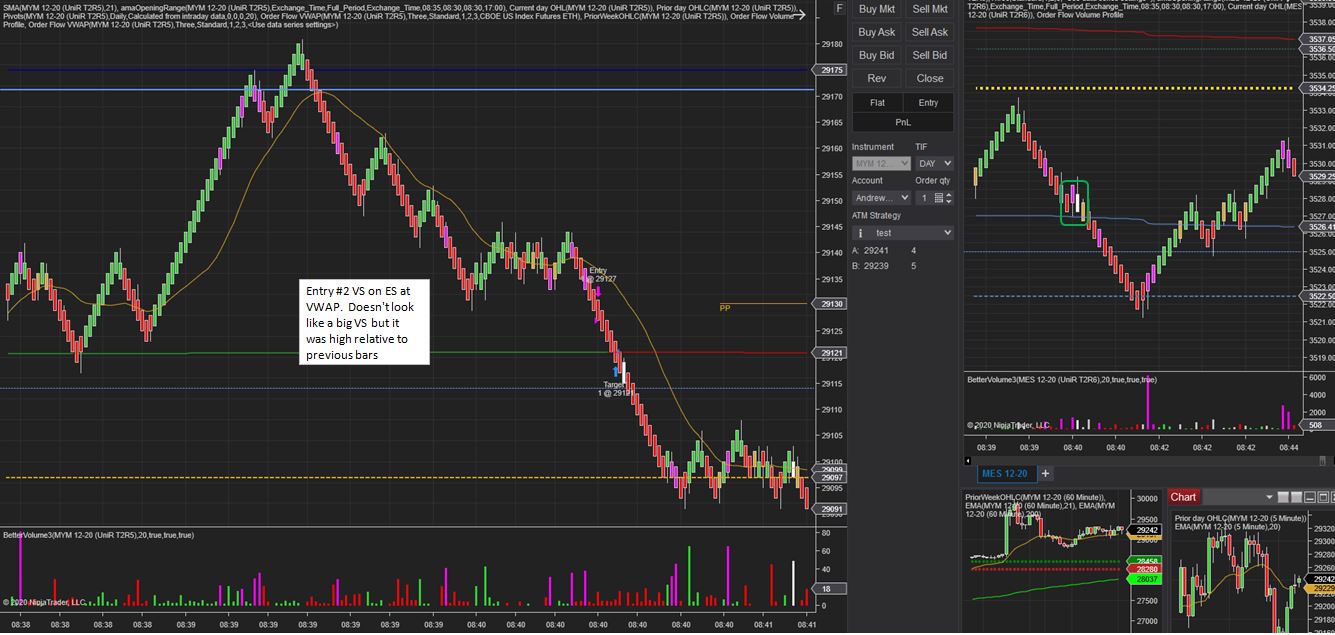Viewport: 1335px width, 635px height.
Task: Click the 'Entry #2 VS on ES' text annotation
Action: (x=365, y=321)
